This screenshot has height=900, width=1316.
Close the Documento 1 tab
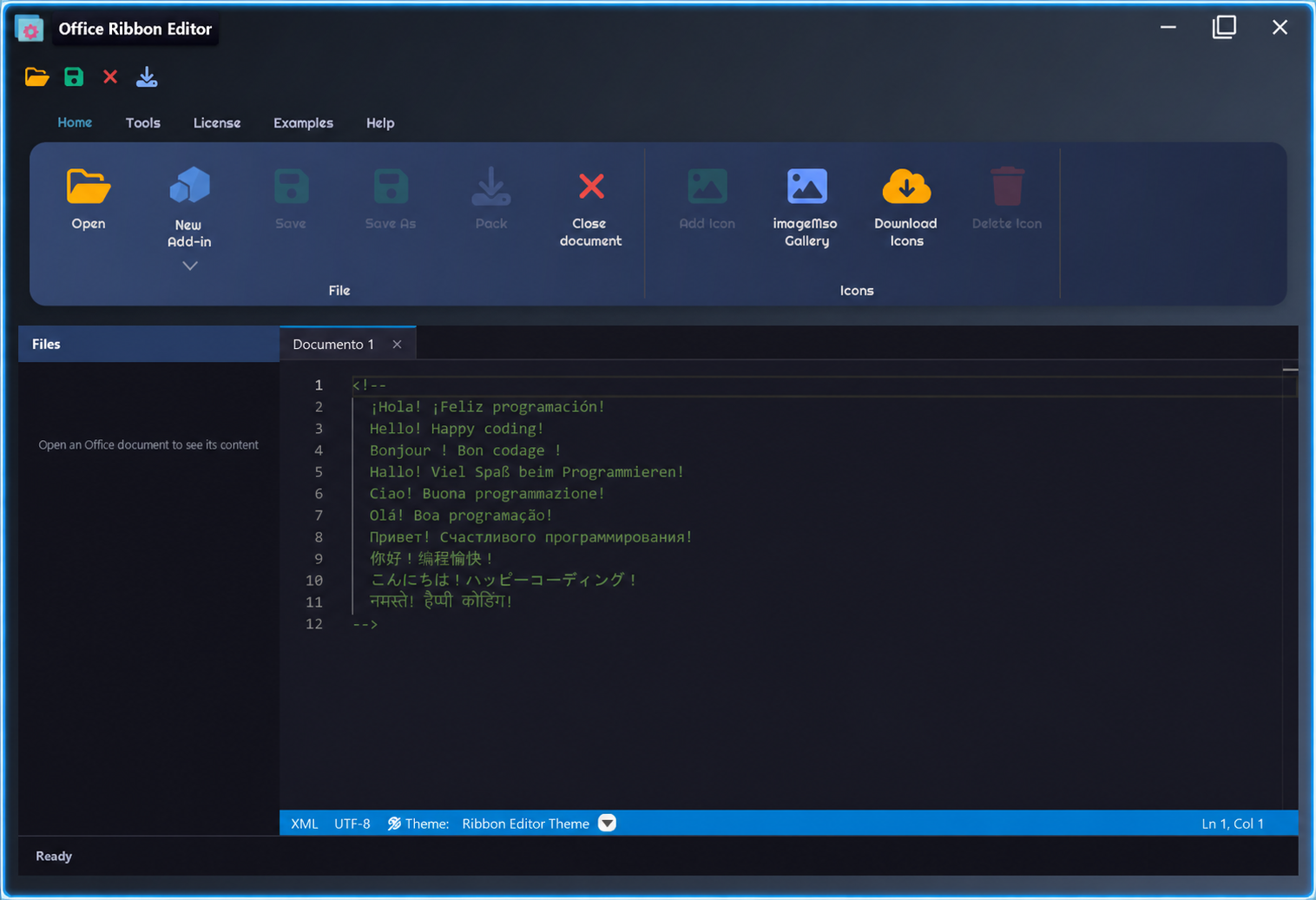pos(397,345)
